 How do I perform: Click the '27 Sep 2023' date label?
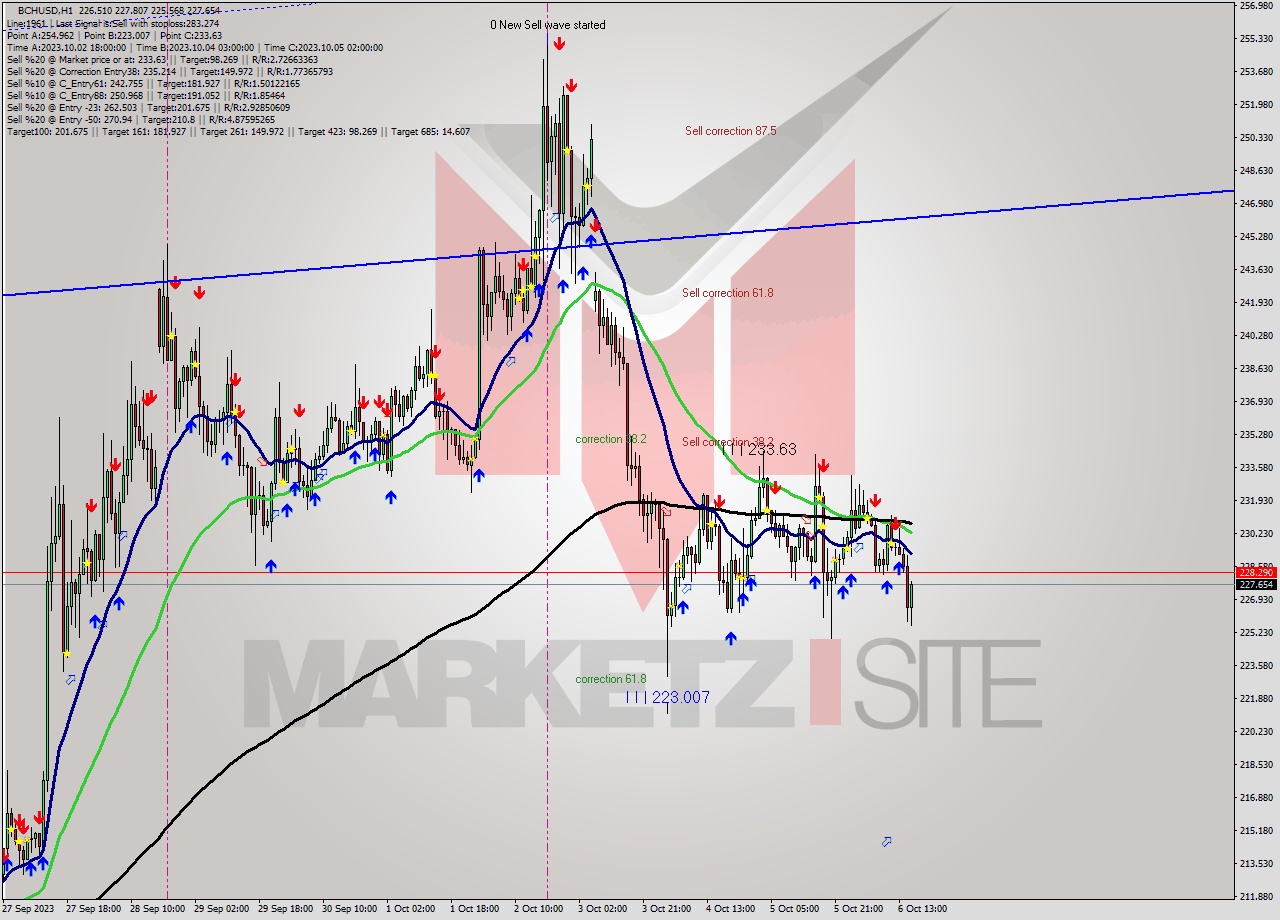click(26, 909)
